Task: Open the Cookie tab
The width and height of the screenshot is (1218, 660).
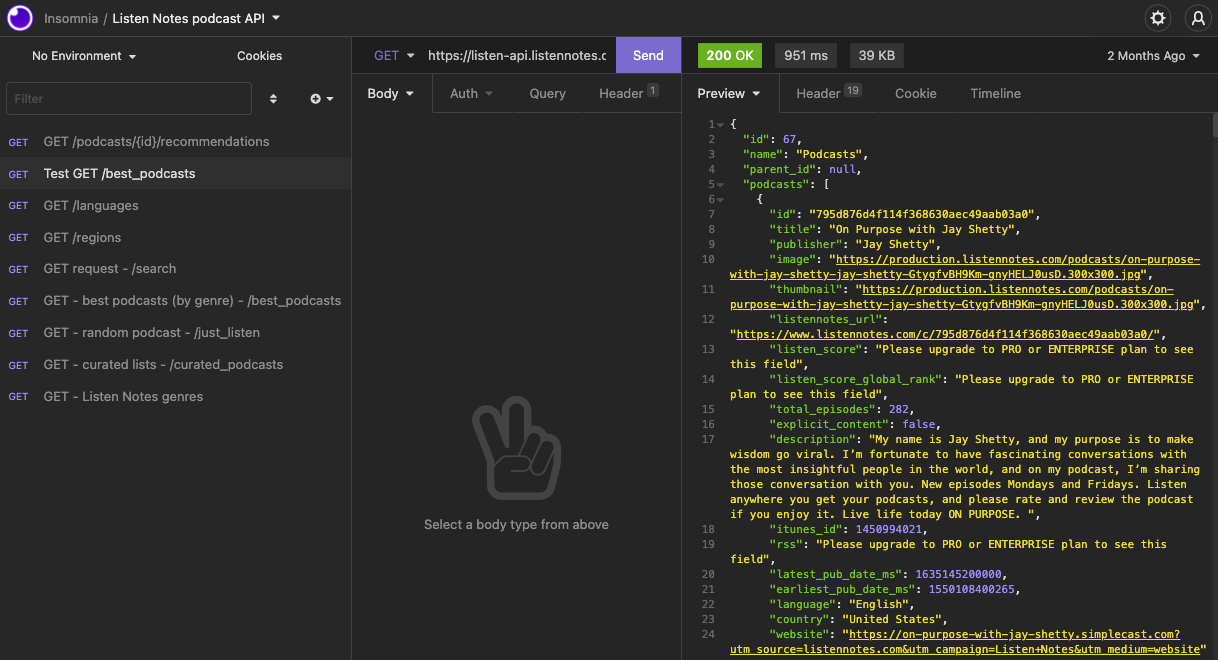Action: click(915, 93)
